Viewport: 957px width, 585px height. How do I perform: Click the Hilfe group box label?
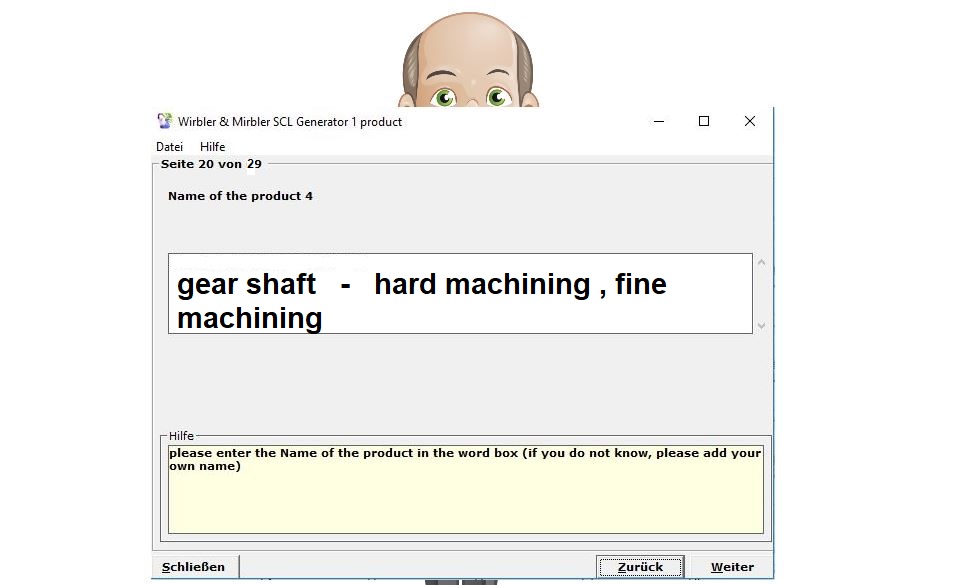click(181, 436)
